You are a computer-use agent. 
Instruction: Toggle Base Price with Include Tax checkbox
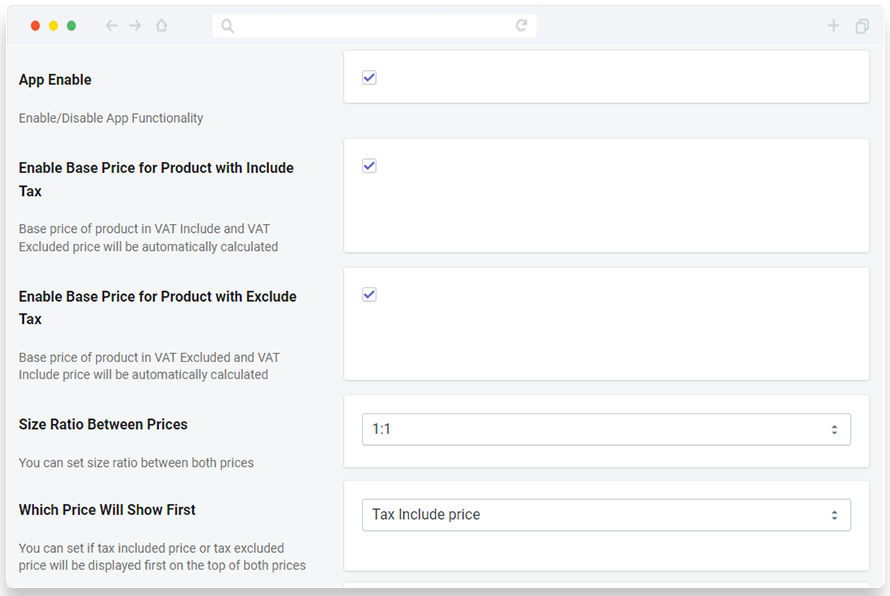point(370,166)
